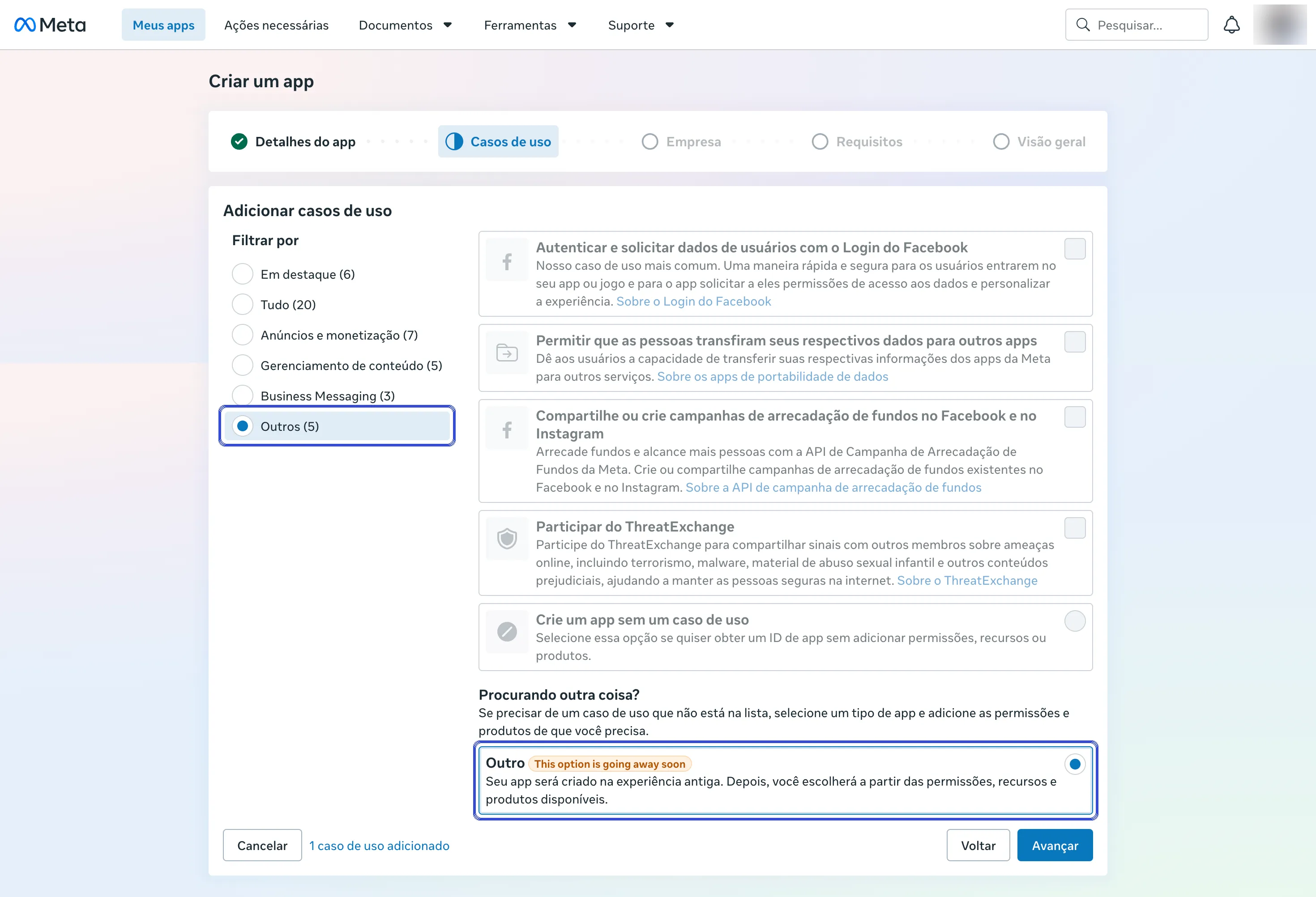Open the Meus apps tab

coord(163,25)
